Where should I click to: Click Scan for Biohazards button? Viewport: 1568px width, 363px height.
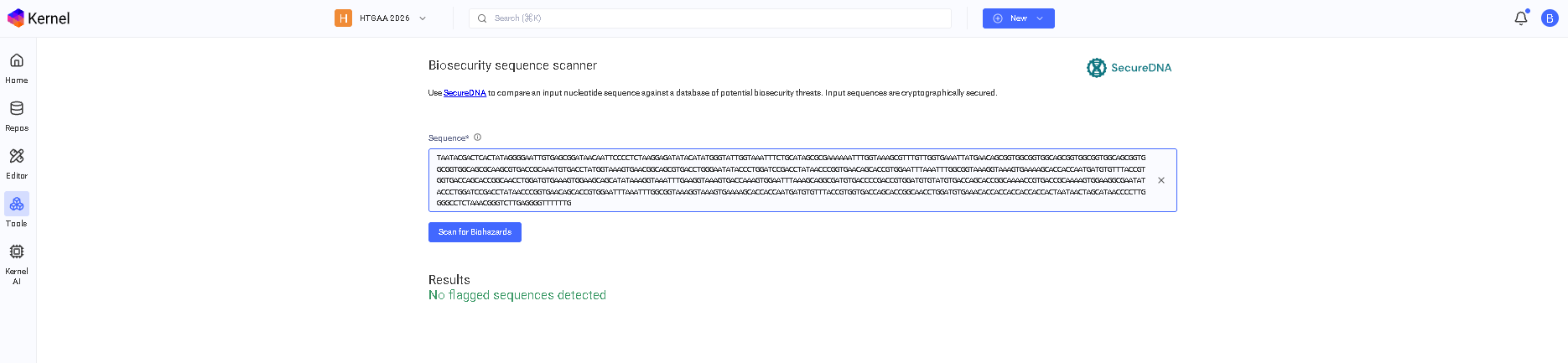coord(475,232)
